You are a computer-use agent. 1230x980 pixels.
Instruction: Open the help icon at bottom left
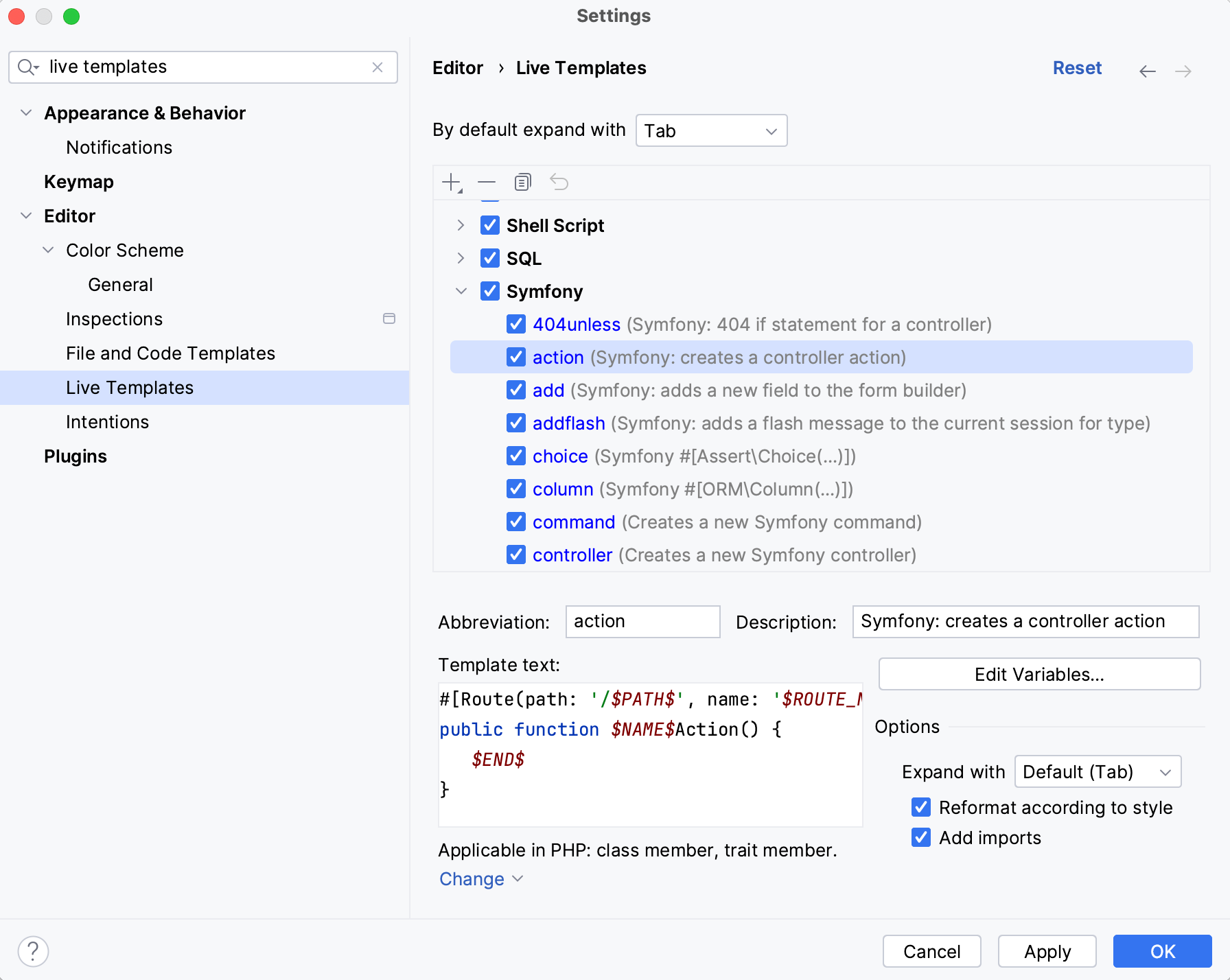pyautogui.click(x=32, y=951)
